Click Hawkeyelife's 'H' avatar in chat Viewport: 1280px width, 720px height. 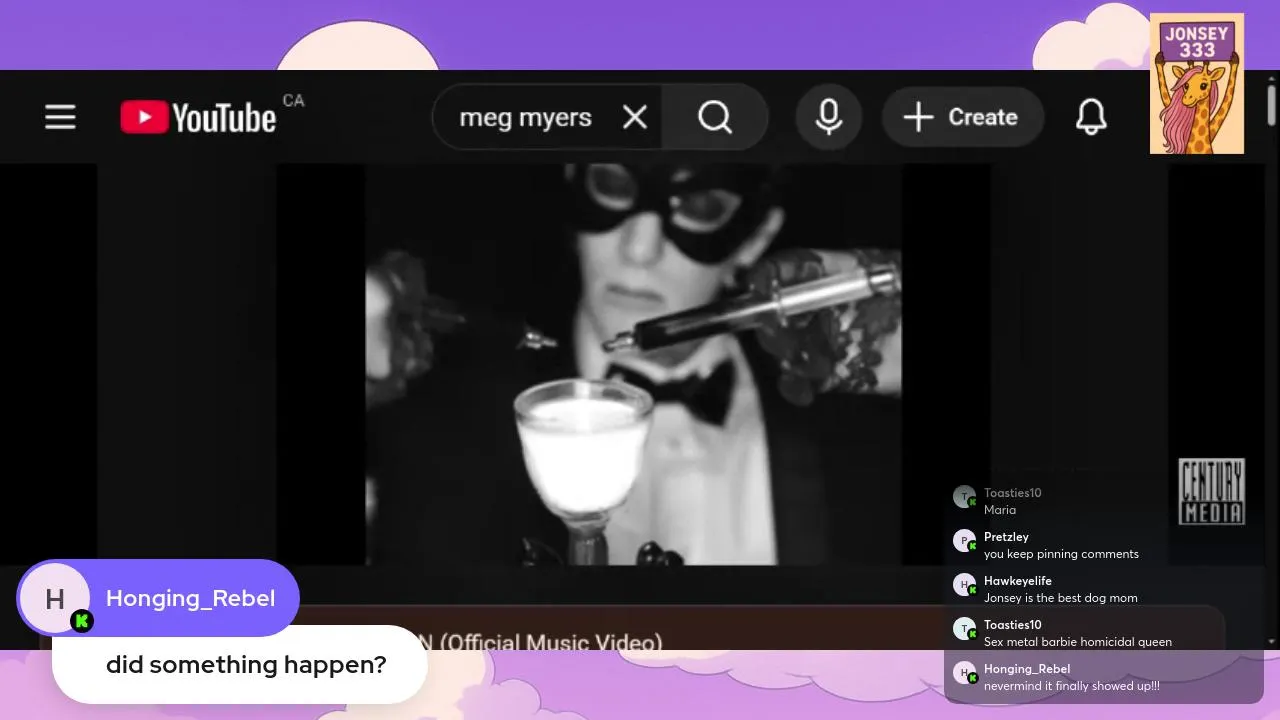coord(964,585)
